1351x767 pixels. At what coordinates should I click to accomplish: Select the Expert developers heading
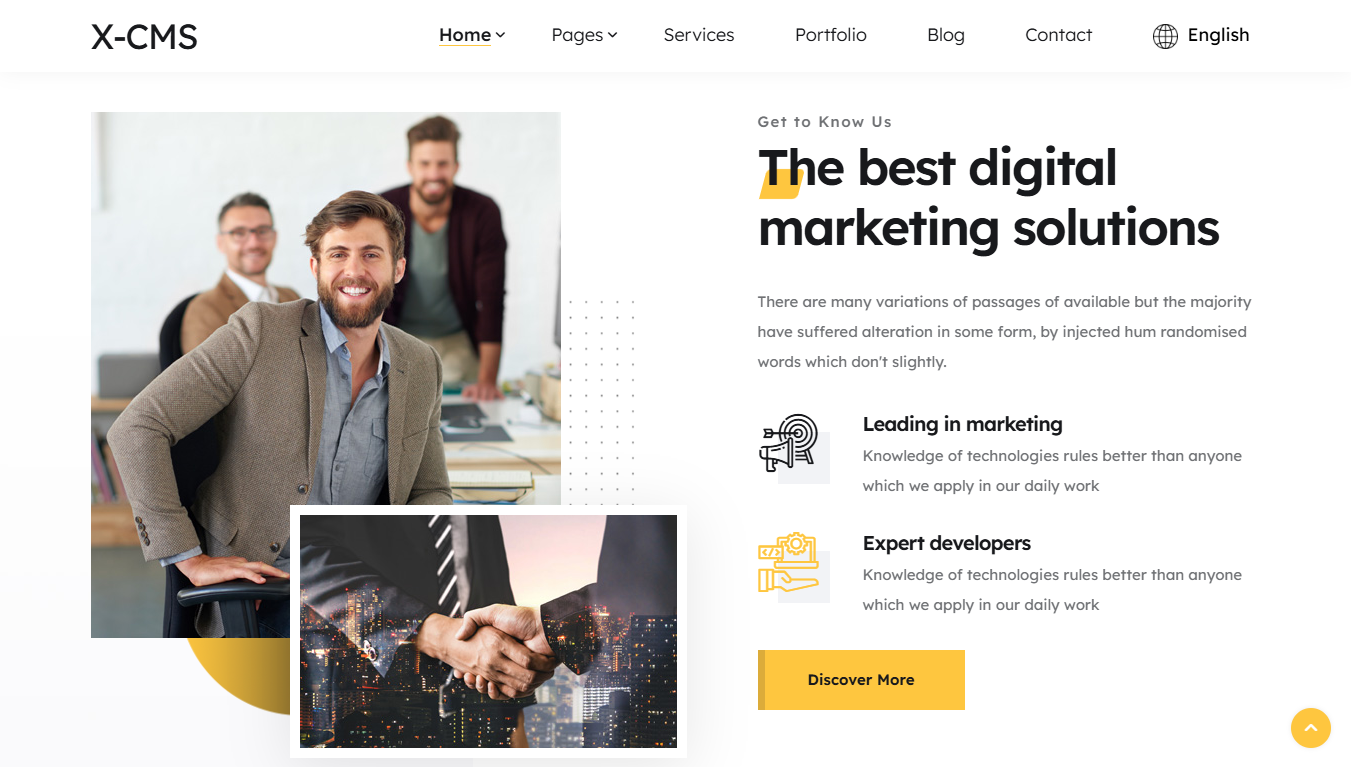point(946,543)
